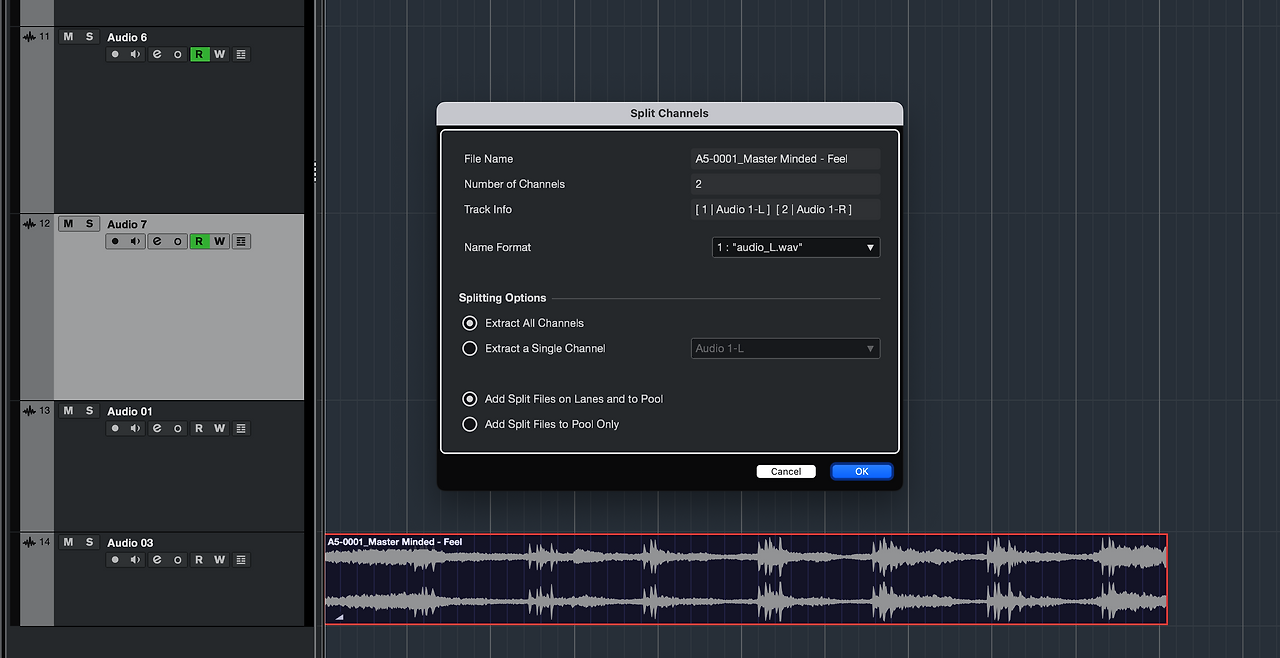The width and height of the screenshot is (1280, 658).
Task: Mute the Audio 6 track
Action: 68,37
